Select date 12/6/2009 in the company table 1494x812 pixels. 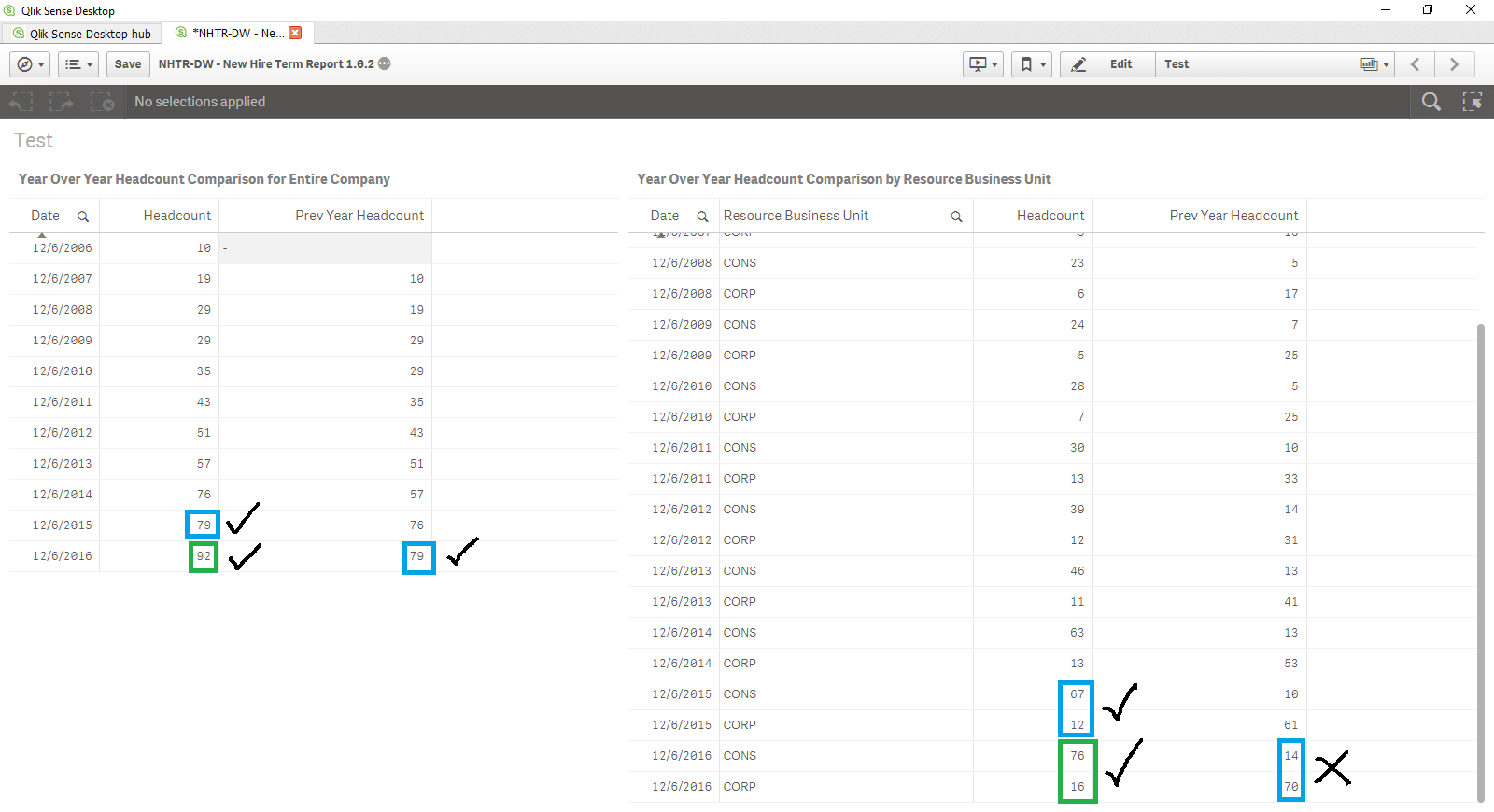63,341
